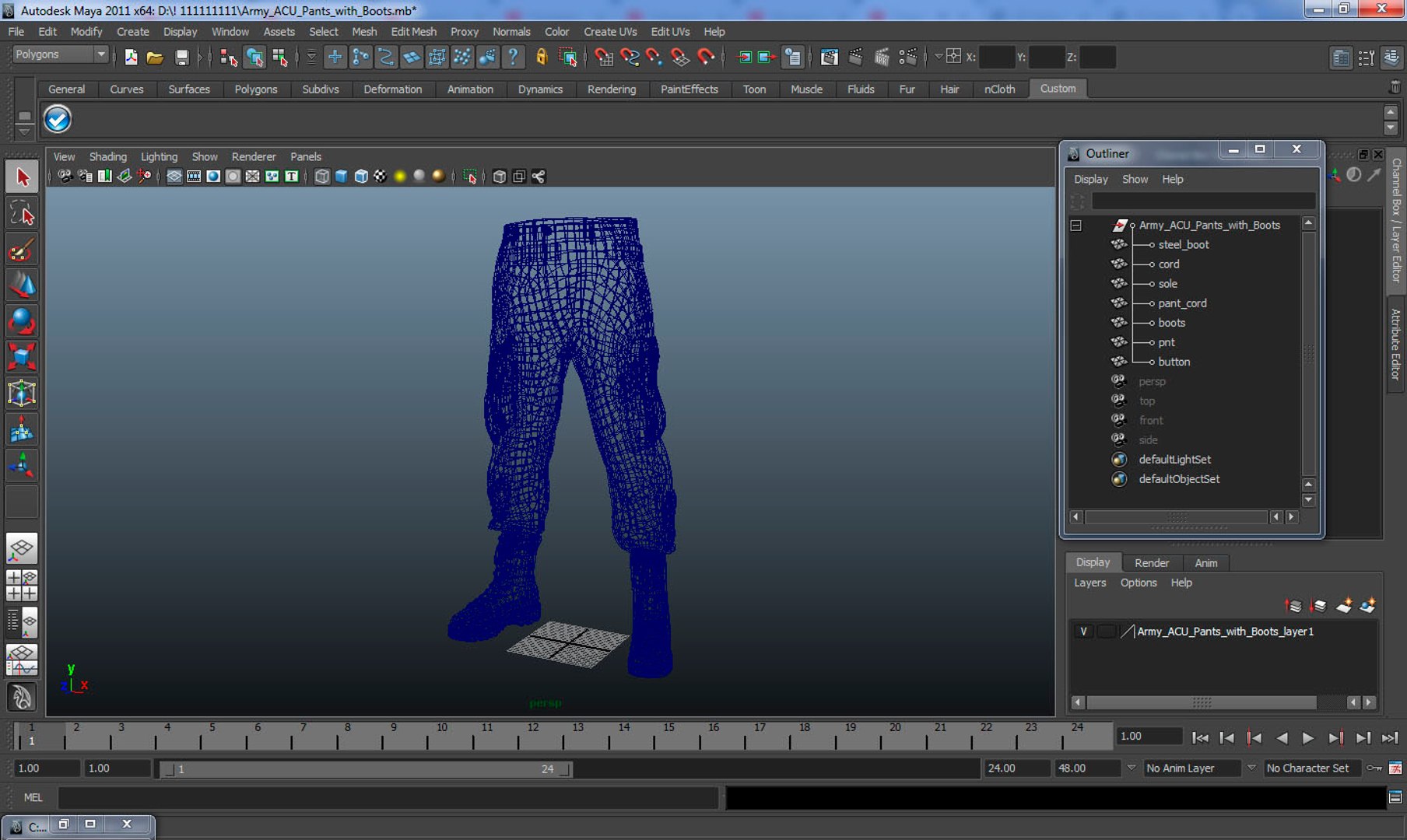Click the current frame 1.00 field
Screen dimensions: 1407x840
[1149, 737]
